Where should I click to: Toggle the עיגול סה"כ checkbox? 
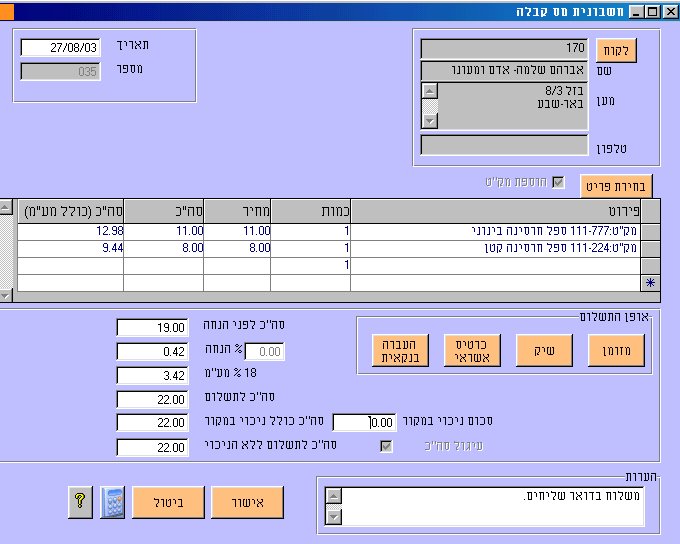click(x=386, y=446)
